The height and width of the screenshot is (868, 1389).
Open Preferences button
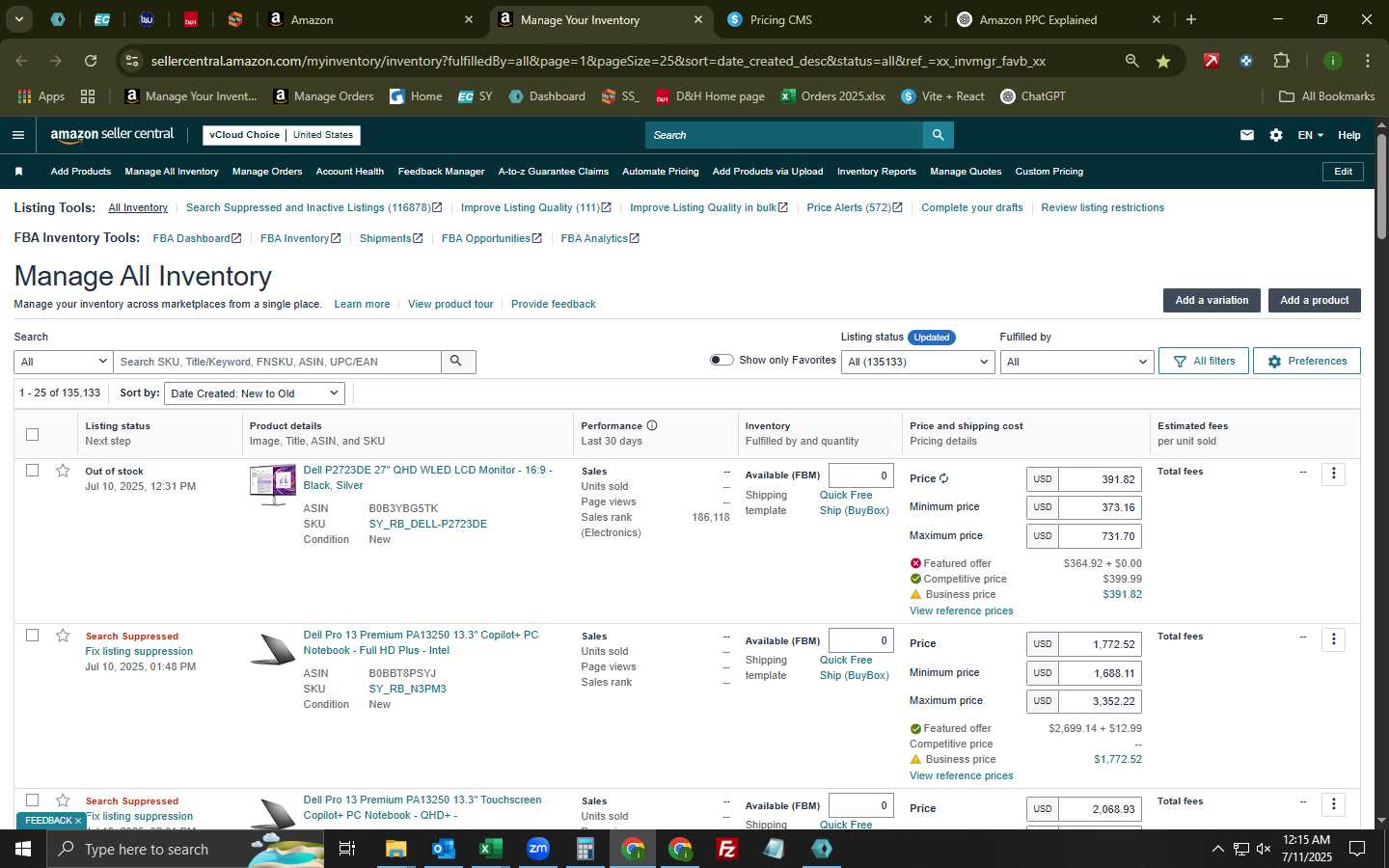point(1307,361)
